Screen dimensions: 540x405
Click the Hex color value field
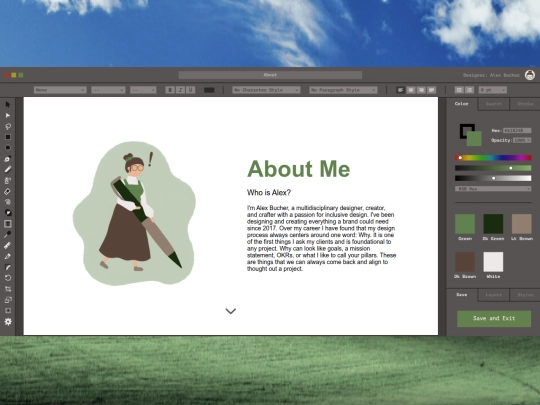(x=517, y=131)
